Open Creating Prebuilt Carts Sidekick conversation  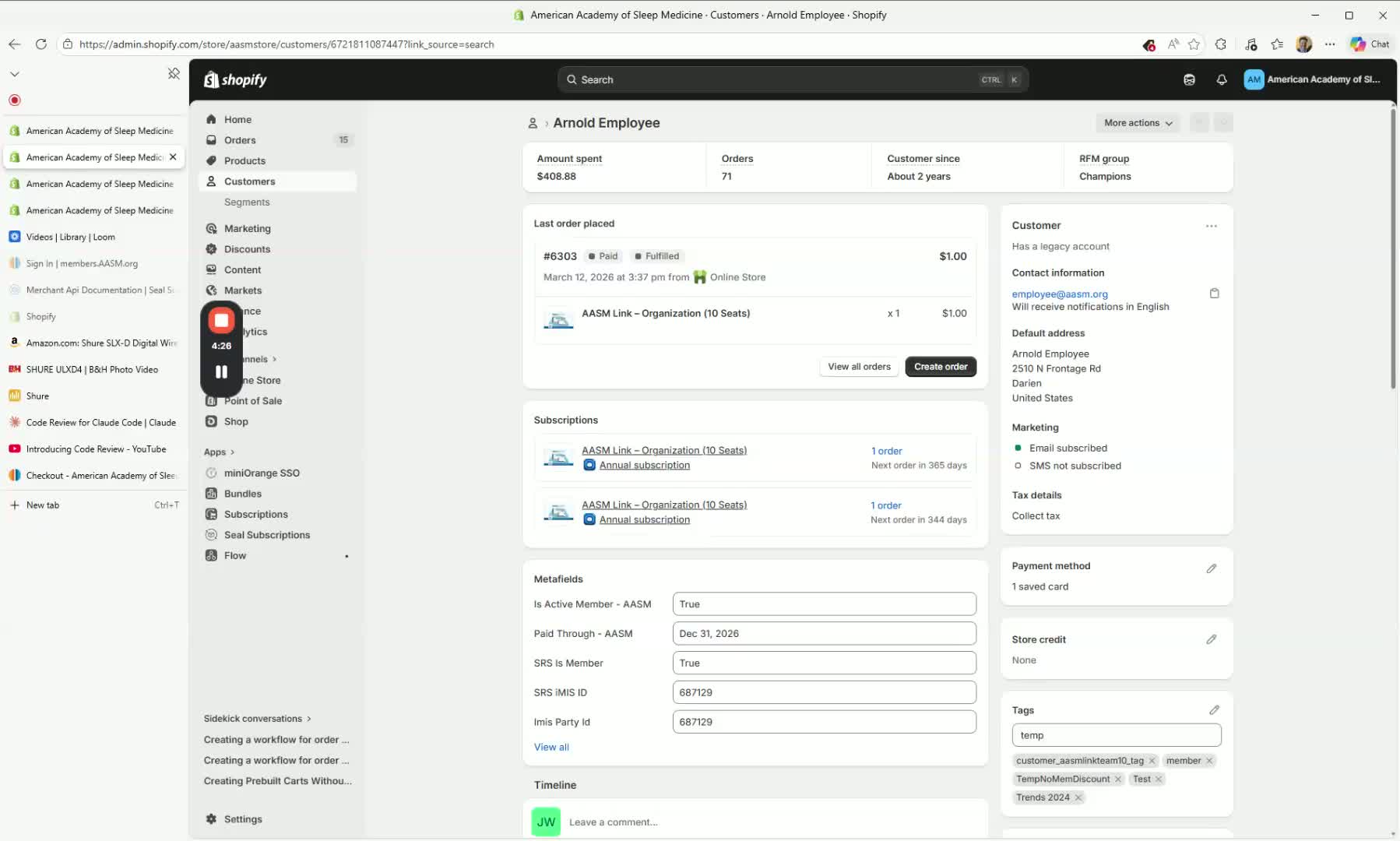click(x=277, y=781)
